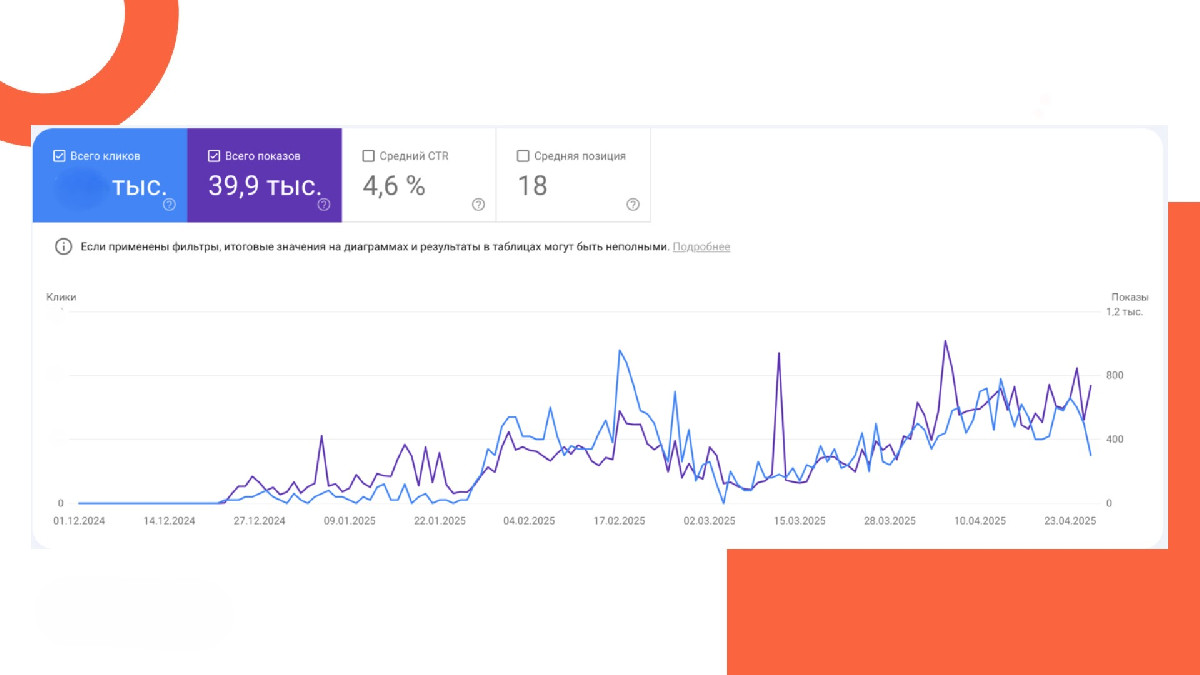Image resolution: width=1200 pixels, height=675 pixels.
Task: Enable the Средняя позиция checkbox
Action: 523,156
